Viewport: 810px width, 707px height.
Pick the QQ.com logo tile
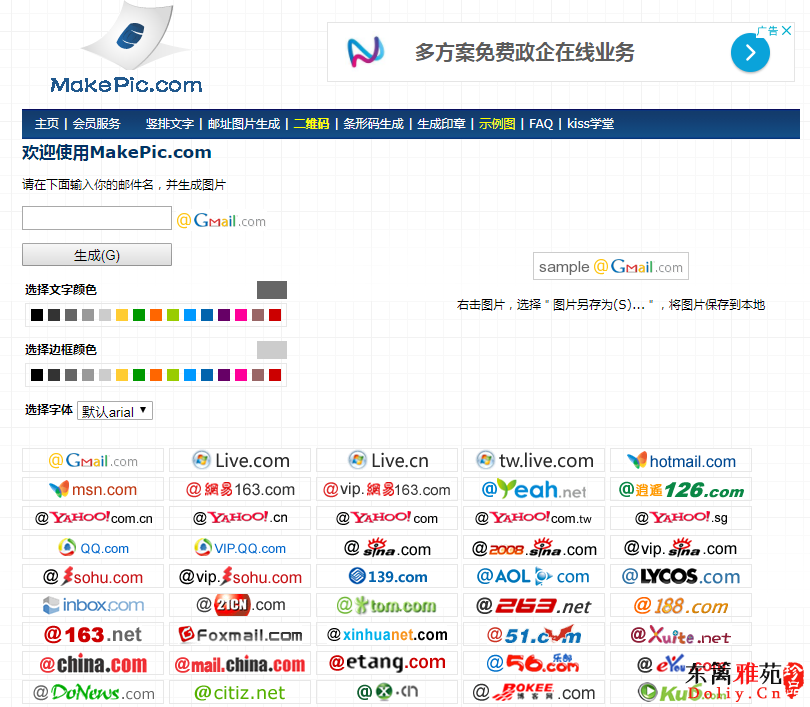tap(93, 547)
